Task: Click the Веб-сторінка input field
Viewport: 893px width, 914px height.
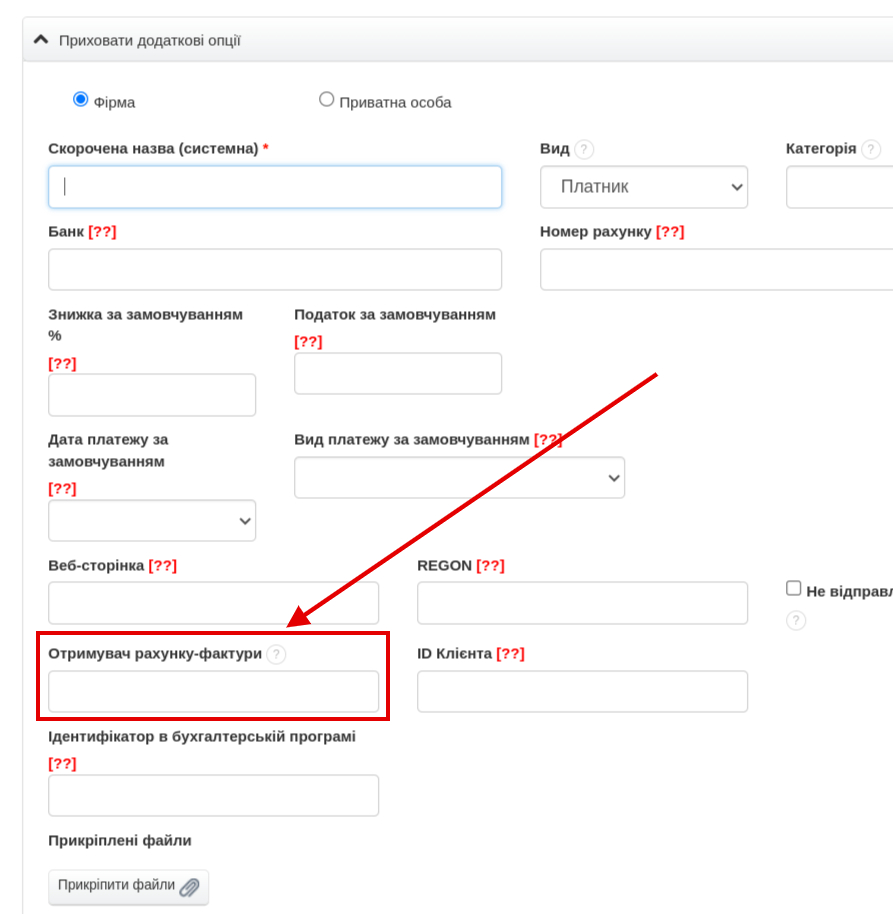Action: click(x=213, y=603)
